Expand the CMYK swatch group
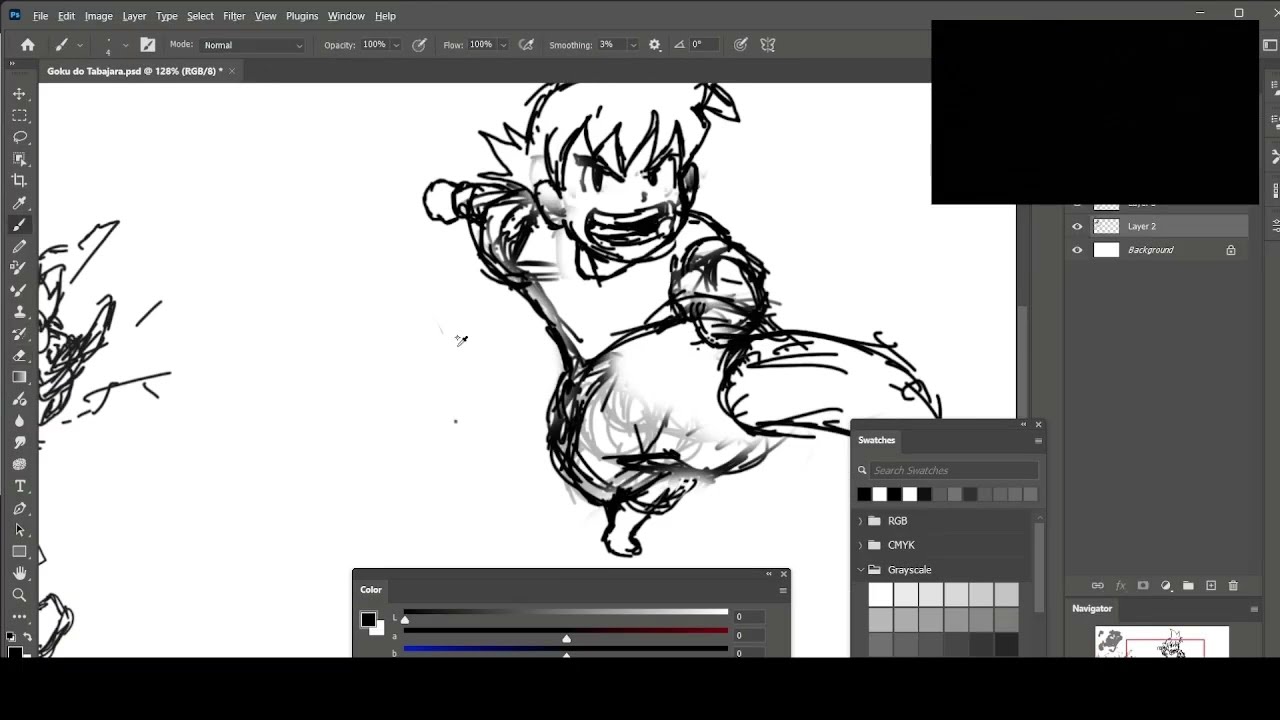 point(860,545)
